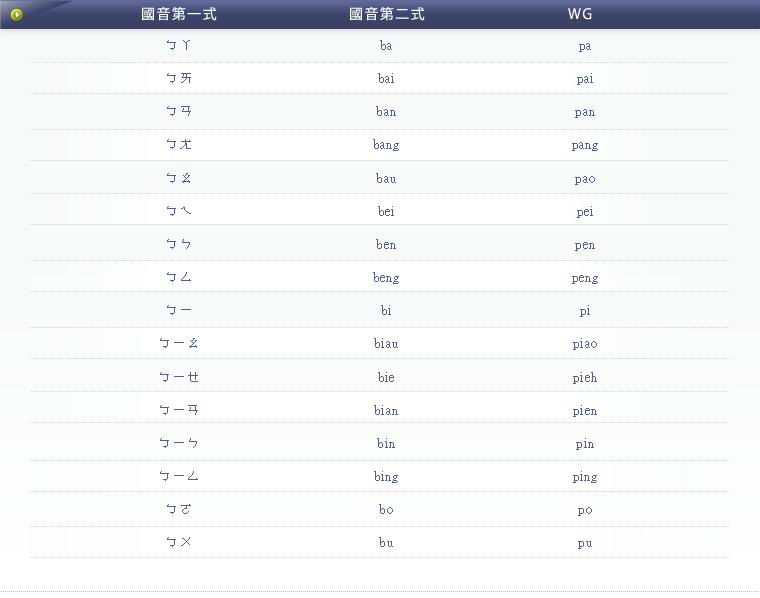Click the 國音第一式 column header

[179, 14]
